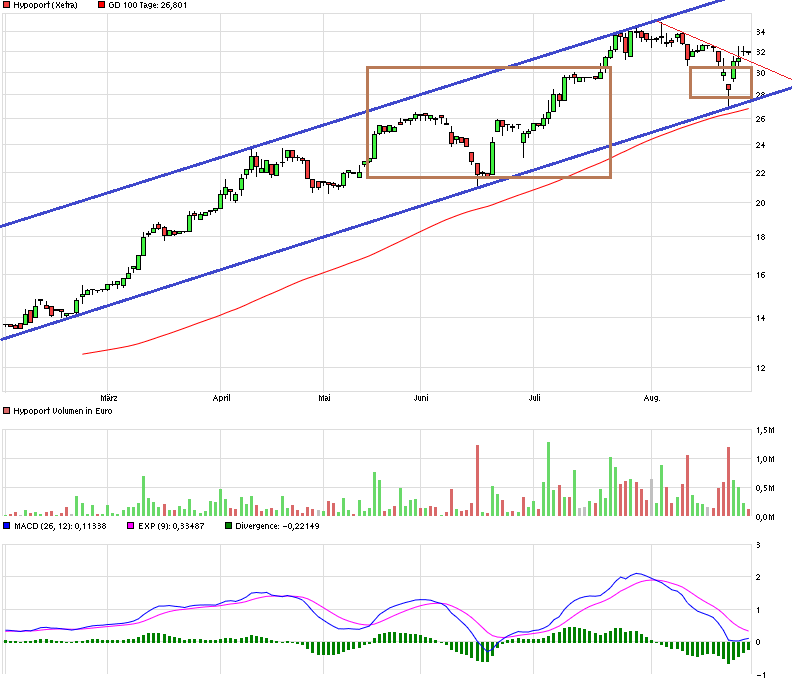Select the EXP (9): 0,33487 label
Image resolution: width=792 pixels, height=684 pixels.
coord(171,526)
